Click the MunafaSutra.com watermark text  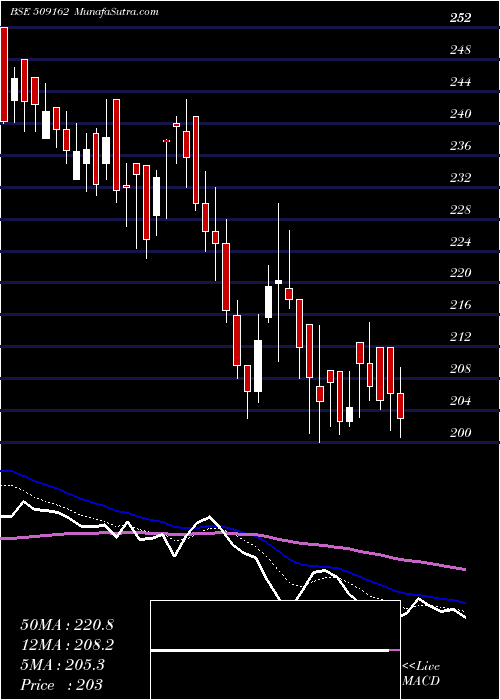[x=116, y=12]
